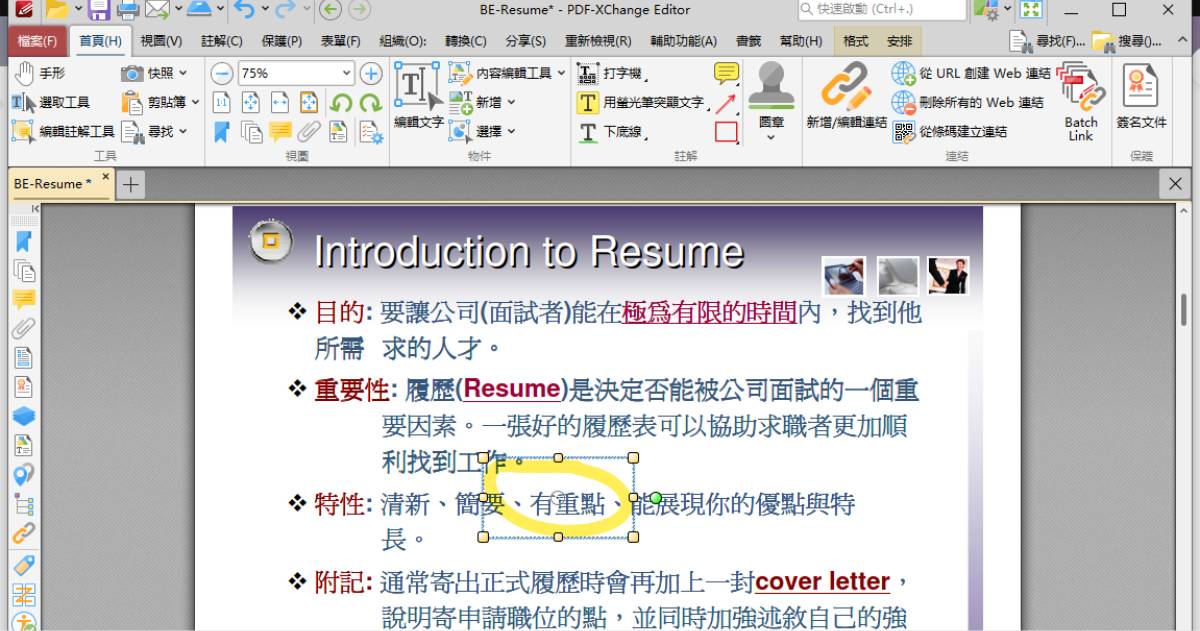Viewport: 1200px width, 631px height.
Task: Select the Underline (下底線) tool
Action: (x=611, y=131)
